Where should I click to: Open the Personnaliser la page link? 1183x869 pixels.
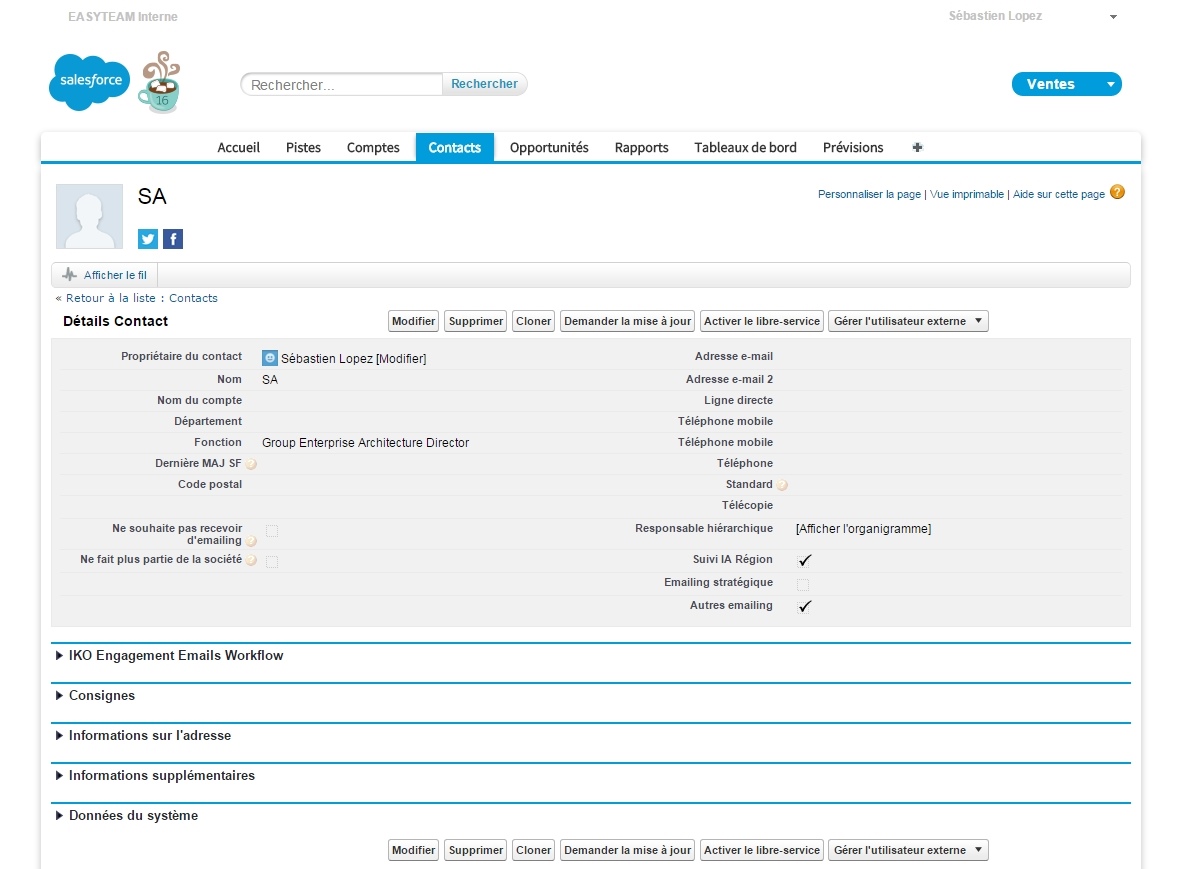point(869,195)
